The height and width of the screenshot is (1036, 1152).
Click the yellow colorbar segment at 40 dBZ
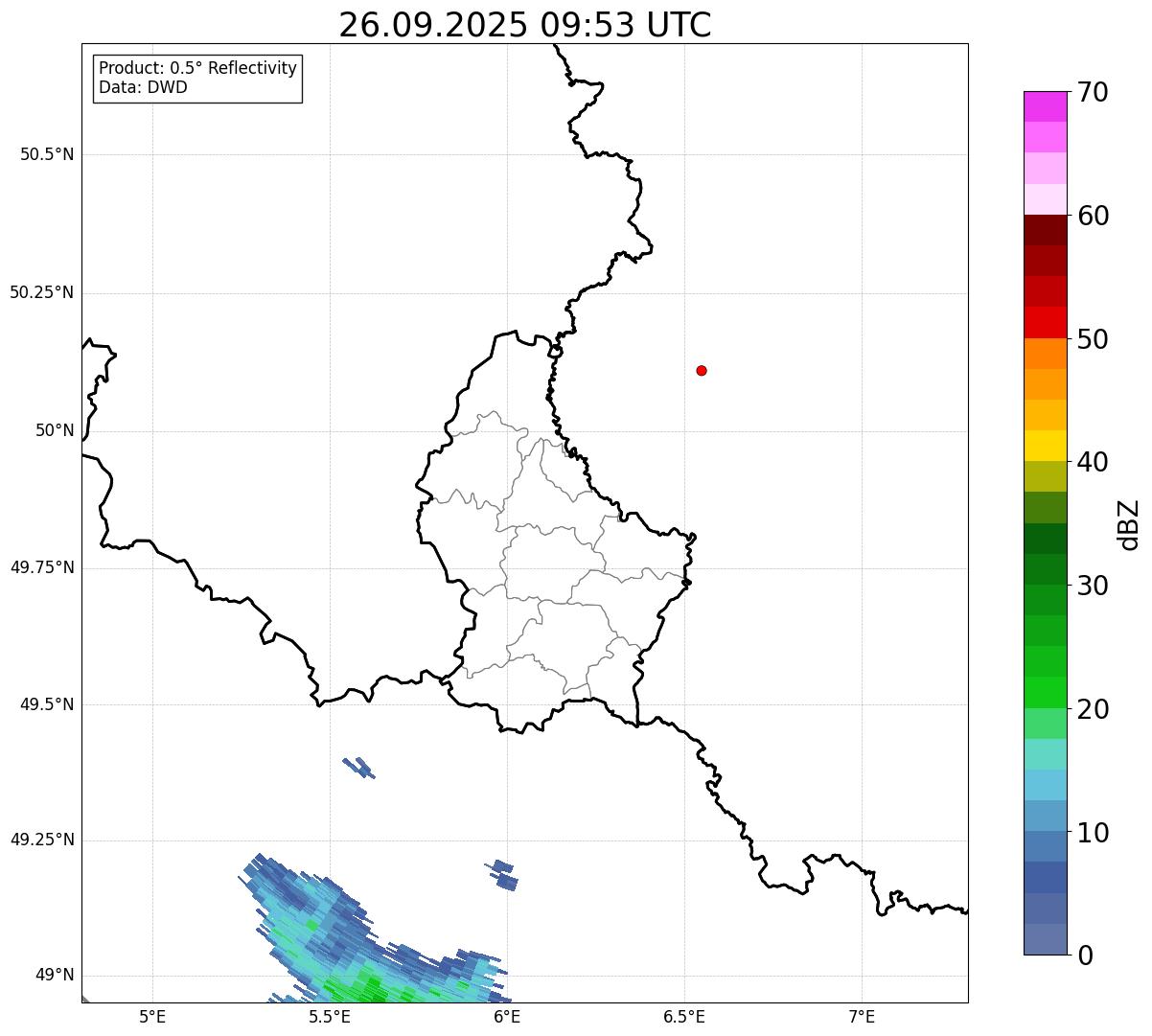coord(1045,446)
